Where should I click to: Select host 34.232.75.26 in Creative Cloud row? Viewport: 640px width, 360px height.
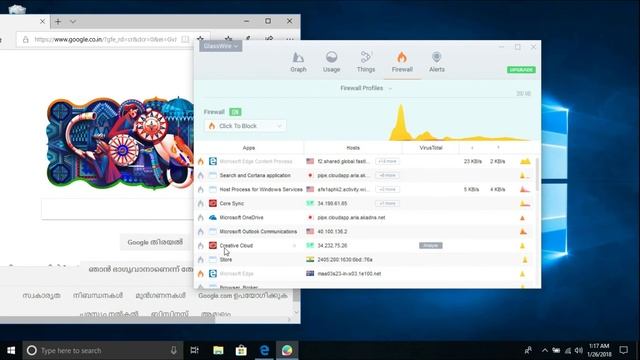[332, 245]
